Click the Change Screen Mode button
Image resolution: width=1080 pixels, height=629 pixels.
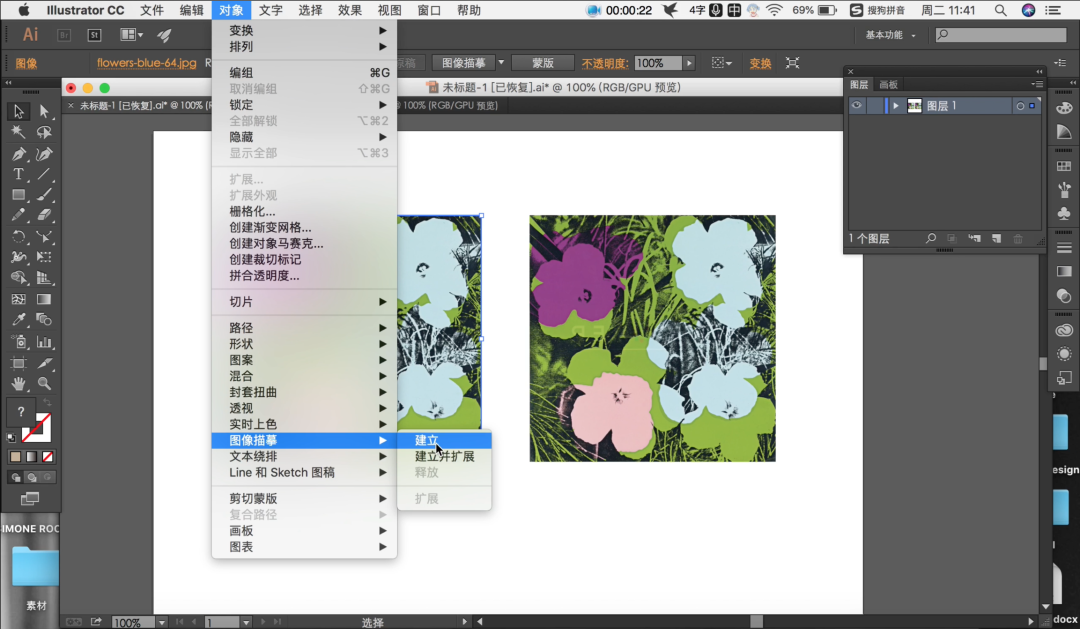[x=30, y=499]
